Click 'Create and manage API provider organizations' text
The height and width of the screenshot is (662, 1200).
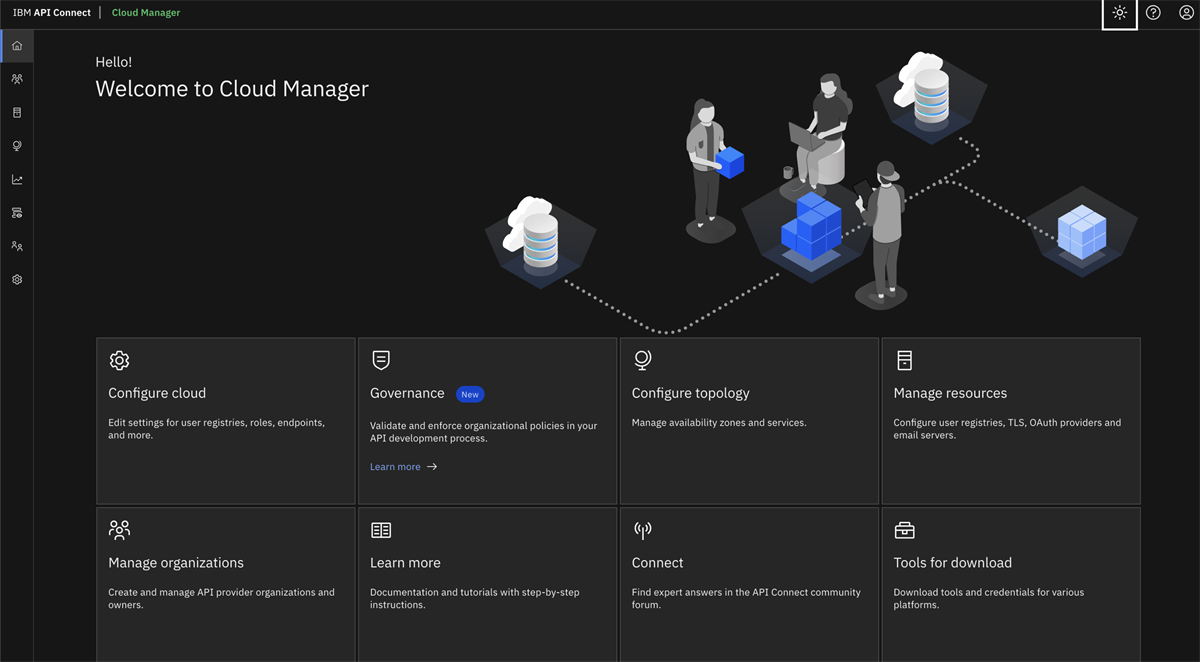221,598
